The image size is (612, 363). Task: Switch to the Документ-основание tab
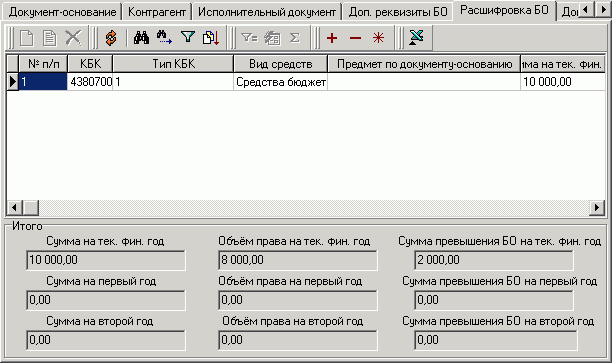(62, 12)
